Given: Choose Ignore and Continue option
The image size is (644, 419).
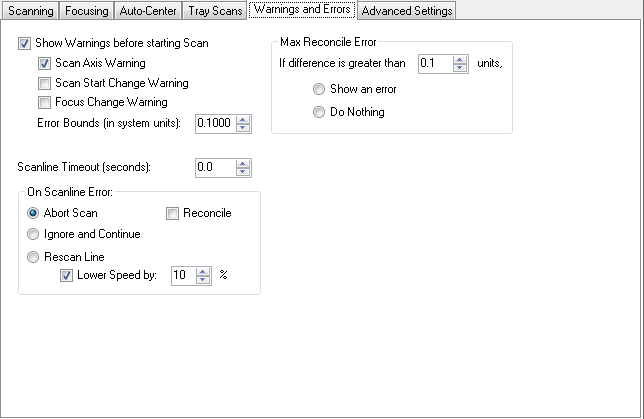Looking at the screenshot, I should pyautogui.click(x=34, y=234).
